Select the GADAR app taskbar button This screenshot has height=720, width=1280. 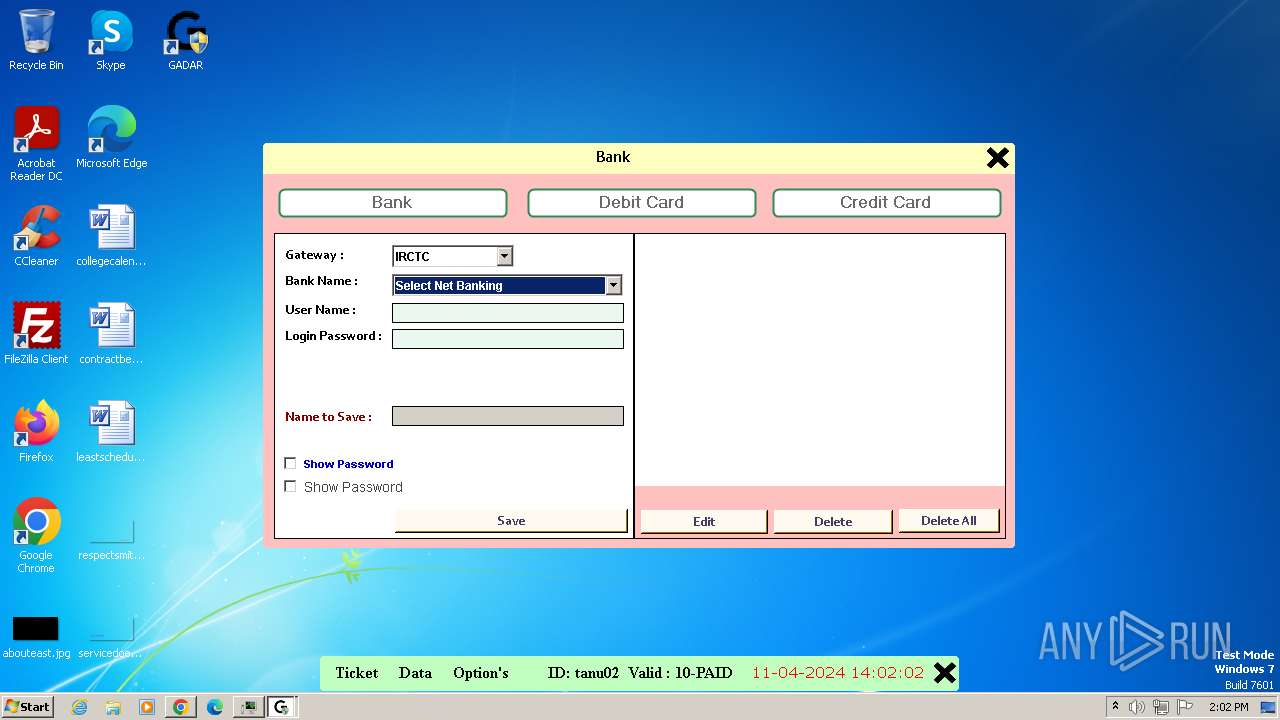tap(282, 707)
